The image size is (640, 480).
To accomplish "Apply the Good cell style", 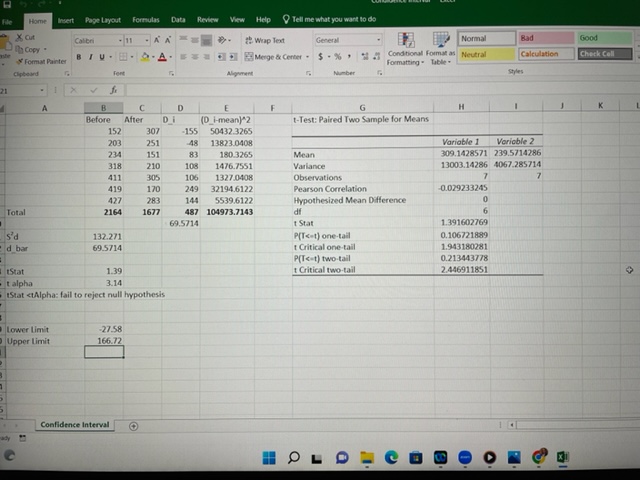I will (605, 38).
